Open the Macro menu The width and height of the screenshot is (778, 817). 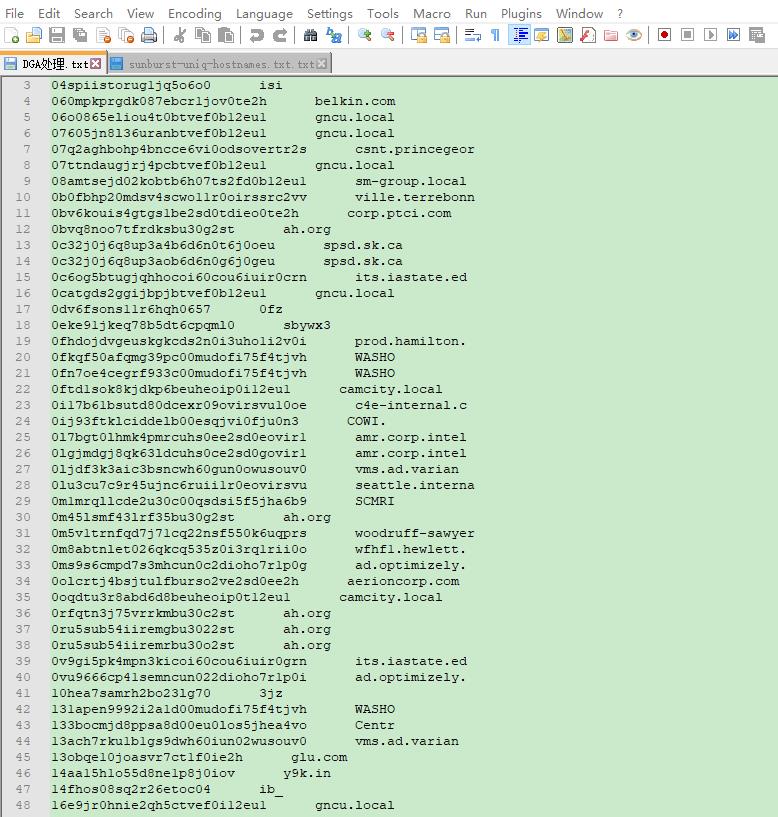click(x=431, y=14)
